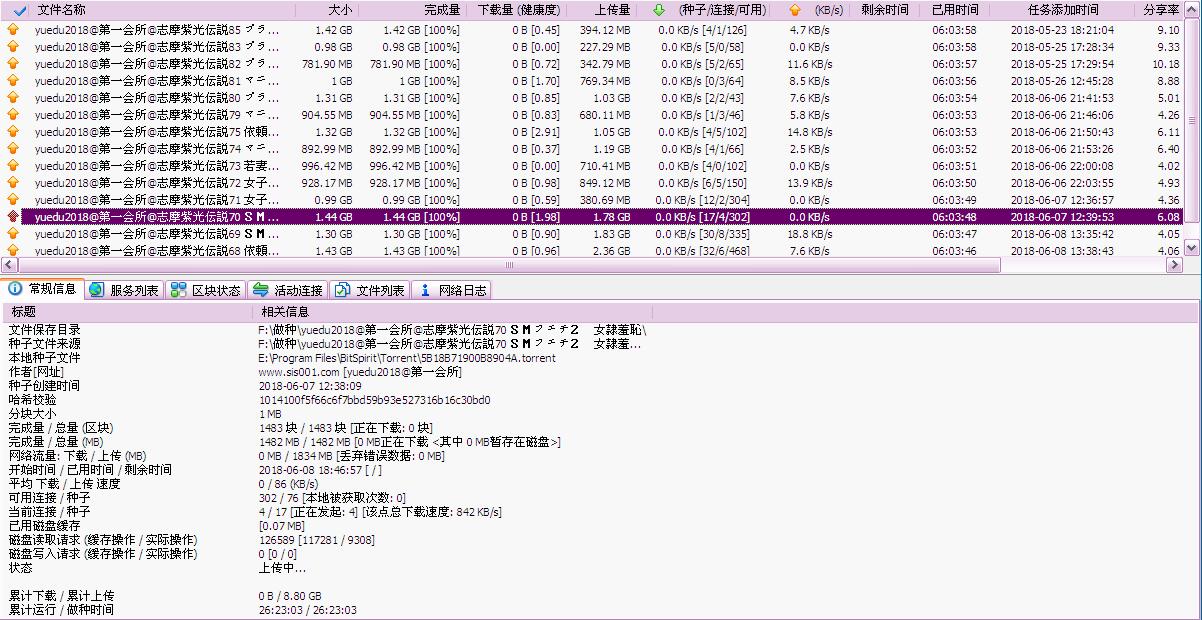The width and height of the screenshot is (1202, 620).
Task: Click the orange upload arrow column icon
Action: [794, 10]
